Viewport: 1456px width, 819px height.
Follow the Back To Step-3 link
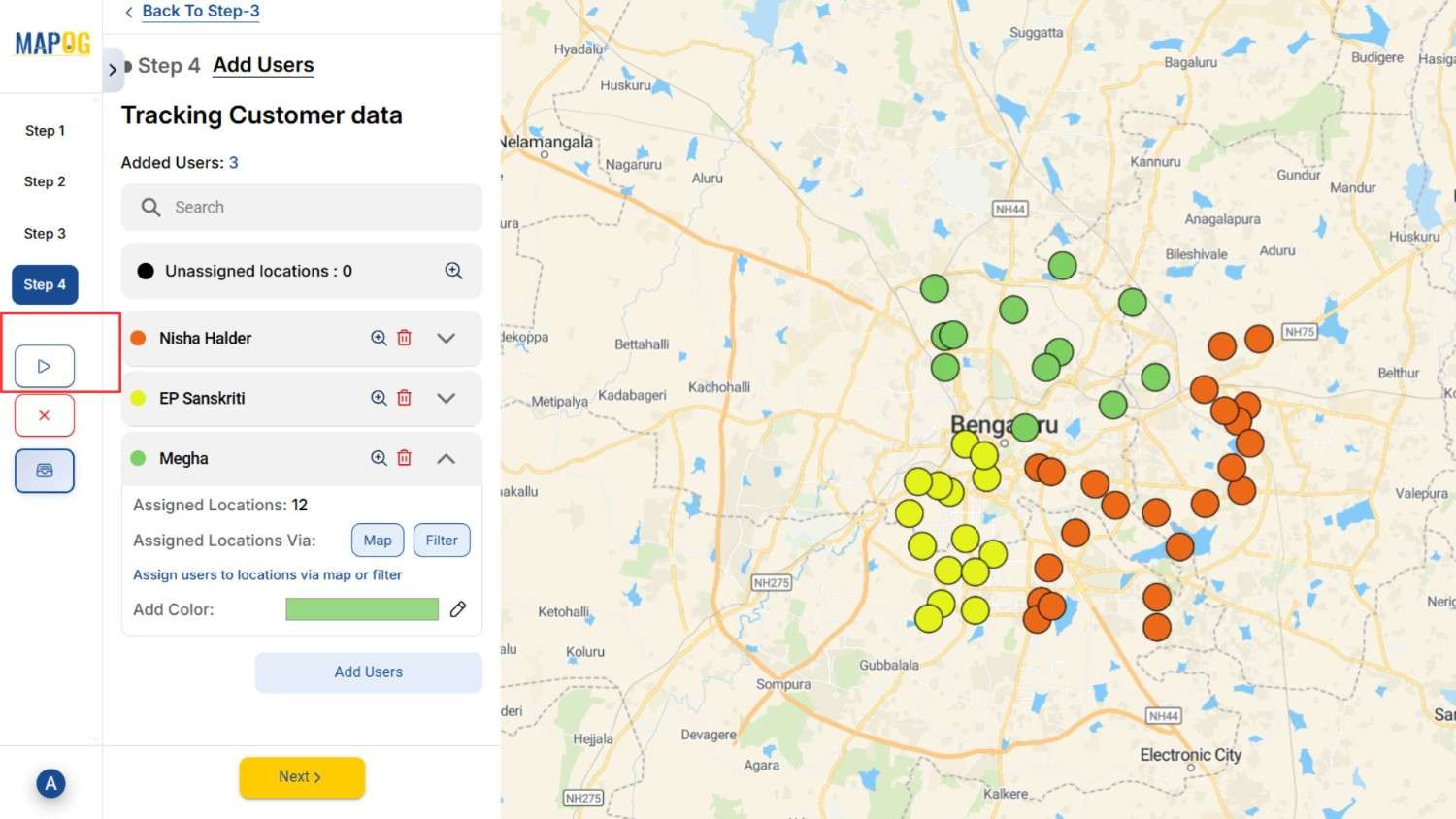[x=200, y=11]
